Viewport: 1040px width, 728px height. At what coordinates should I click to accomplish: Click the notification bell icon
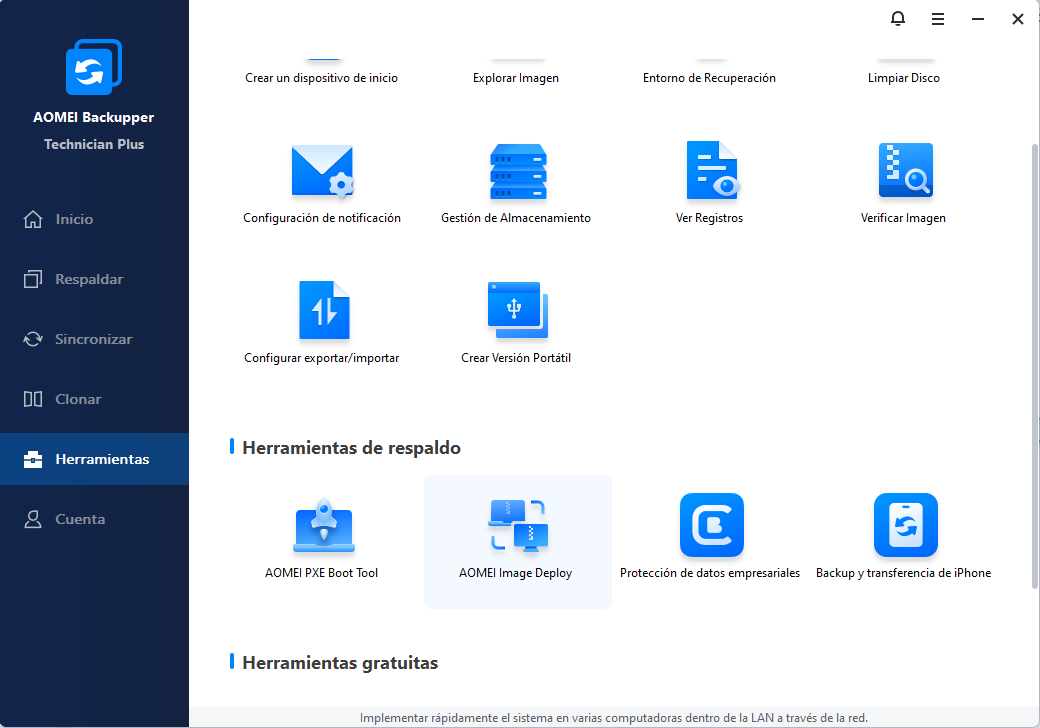tap(897, 19)
